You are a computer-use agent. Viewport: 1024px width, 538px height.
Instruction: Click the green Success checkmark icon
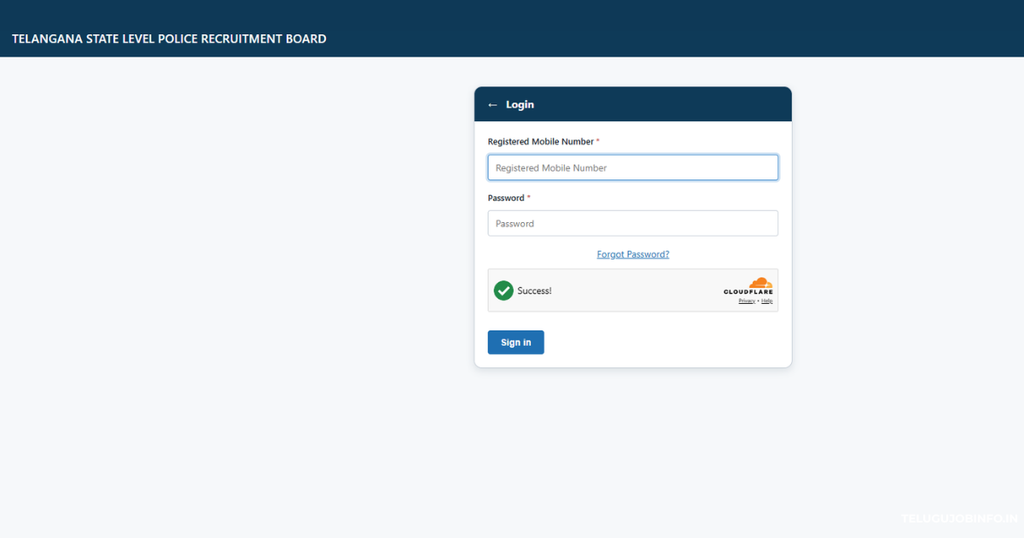pos(504,291)
